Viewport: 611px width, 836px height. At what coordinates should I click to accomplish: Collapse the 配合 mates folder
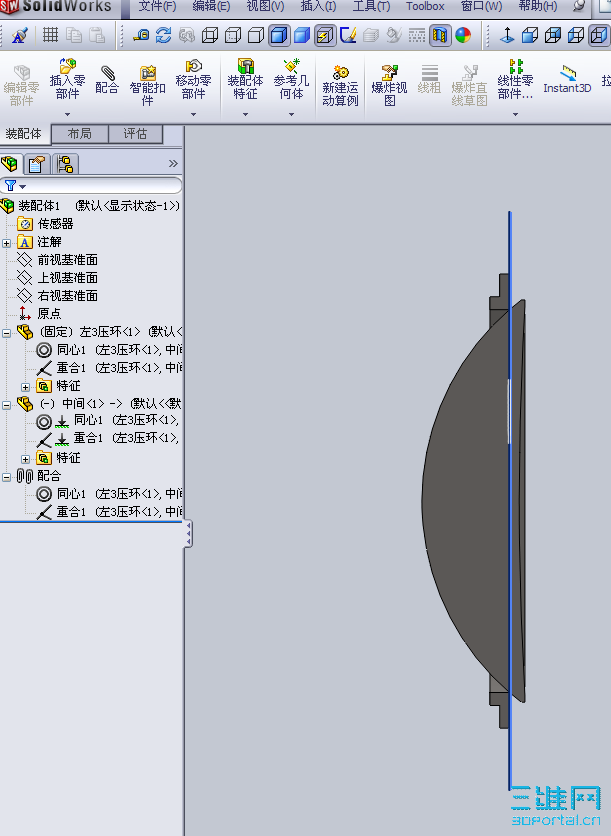point(6,477)
